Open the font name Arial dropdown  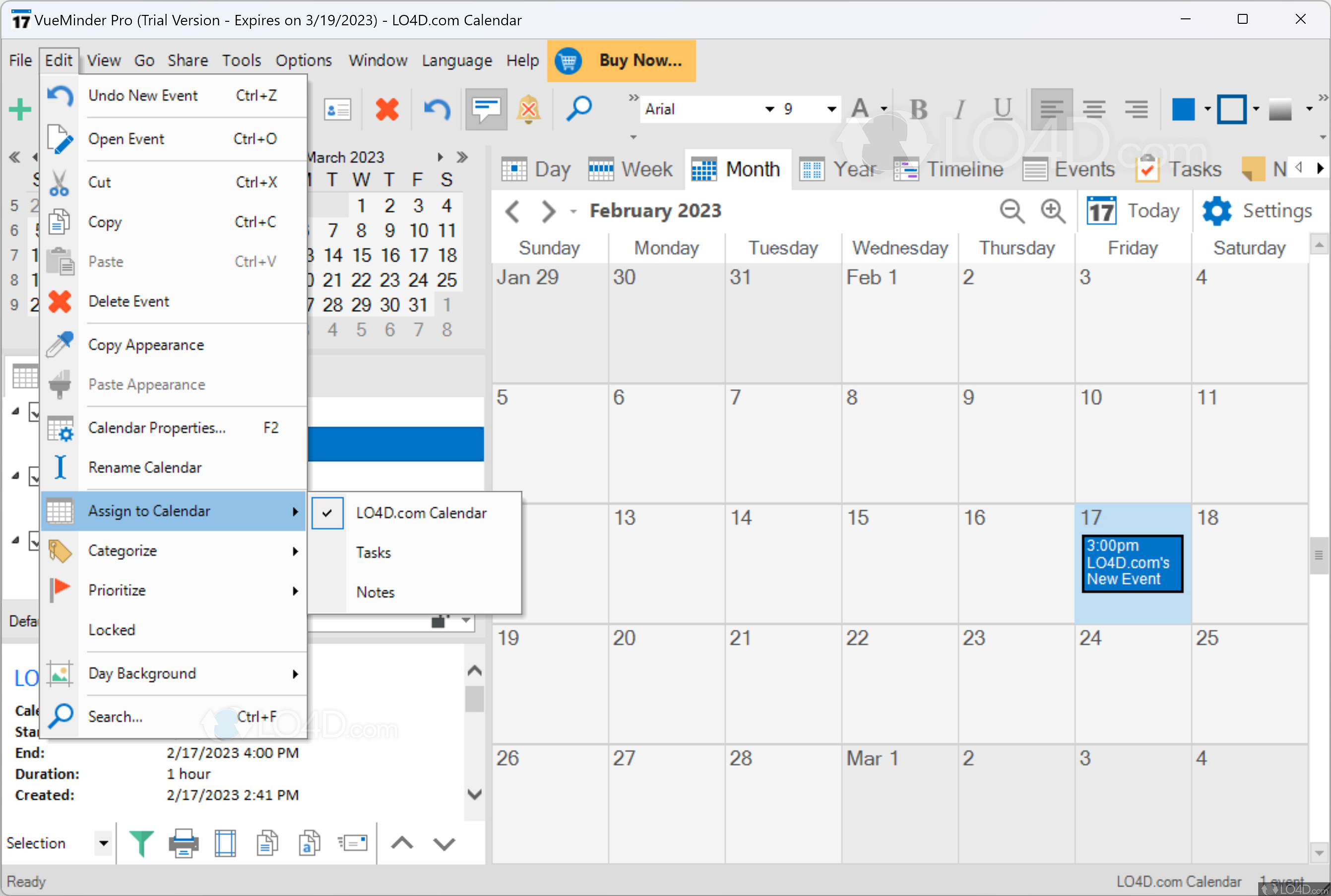tap(769, 109)
